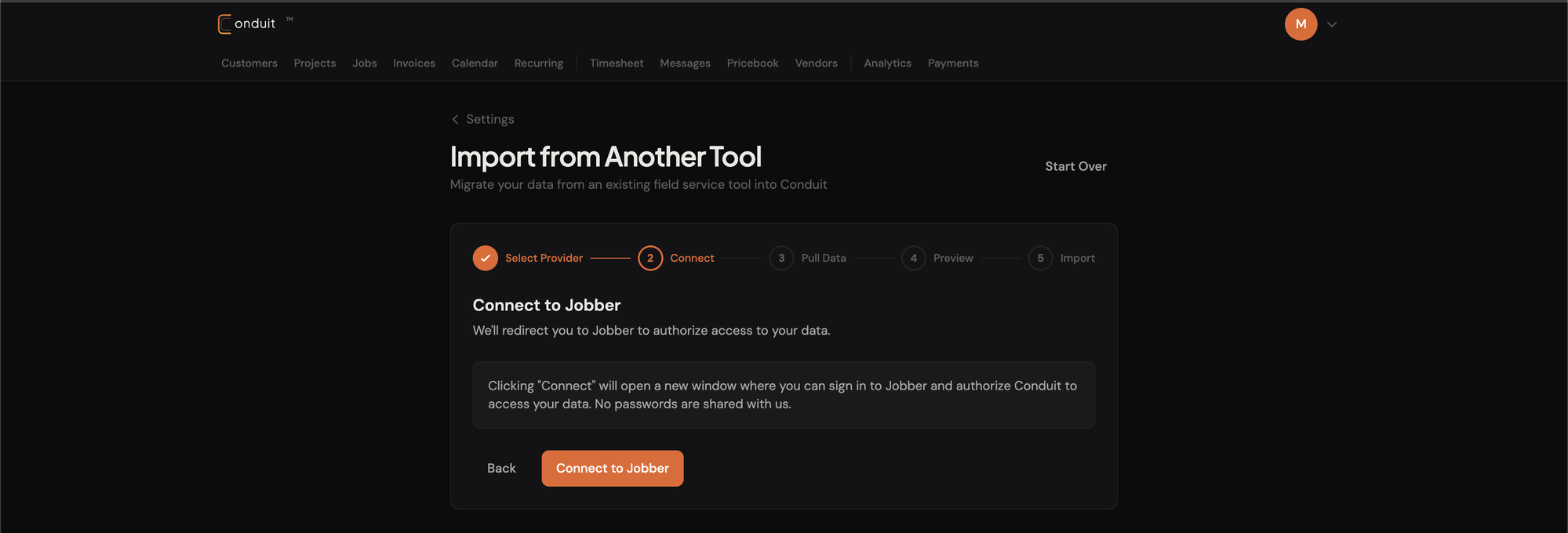Click step 3 circle for Pull Data
The image size is (1568, 533).
coord(781,258)
